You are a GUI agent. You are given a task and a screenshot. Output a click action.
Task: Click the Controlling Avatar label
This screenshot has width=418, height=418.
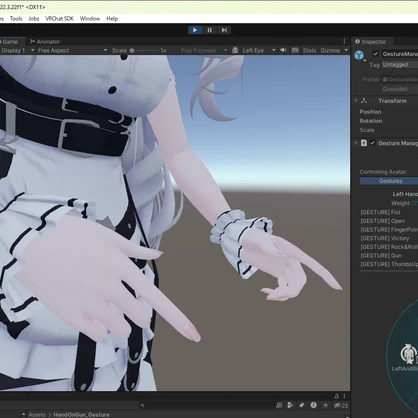tap(383, 172)
